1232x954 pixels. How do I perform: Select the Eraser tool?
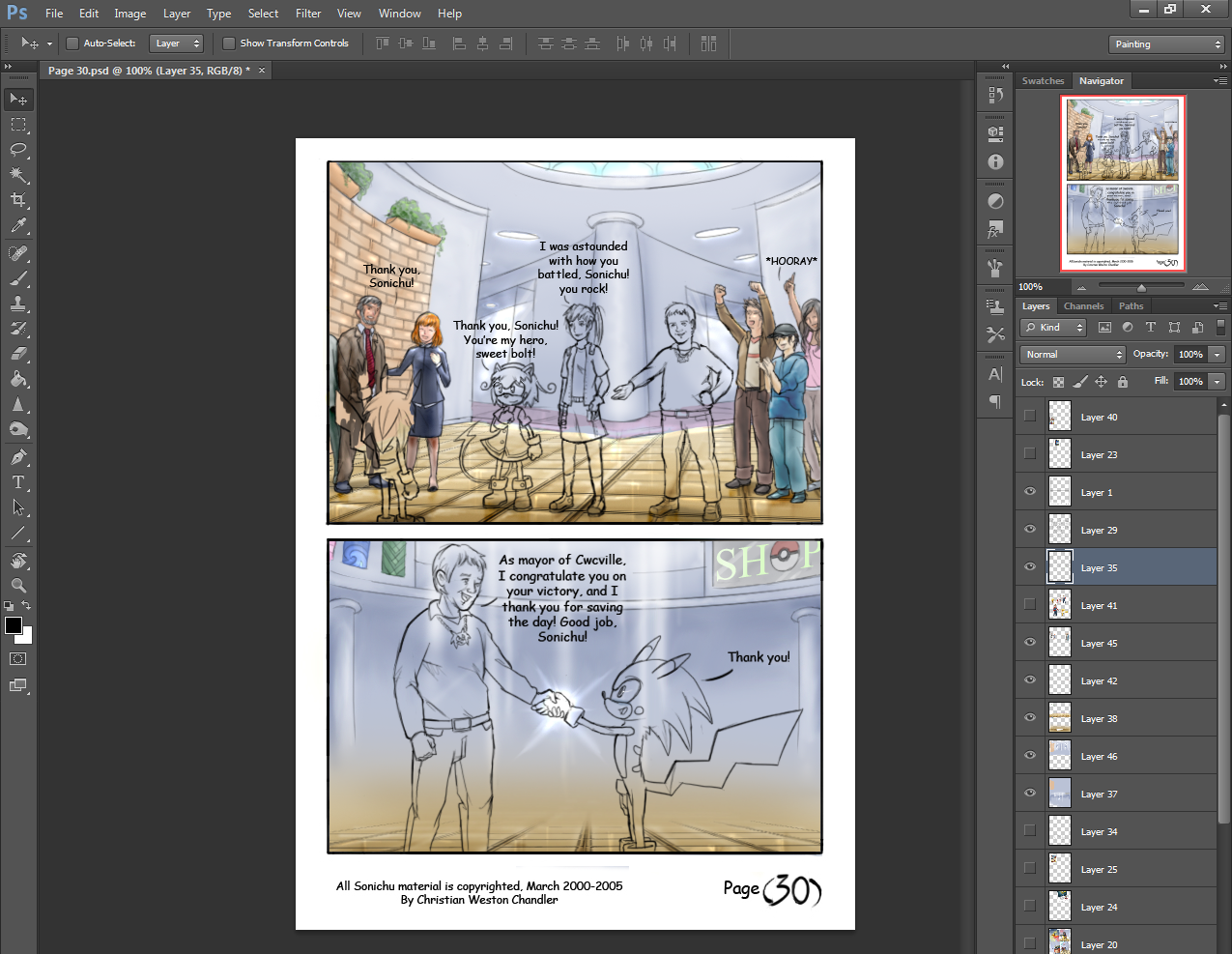coord(18,354)
